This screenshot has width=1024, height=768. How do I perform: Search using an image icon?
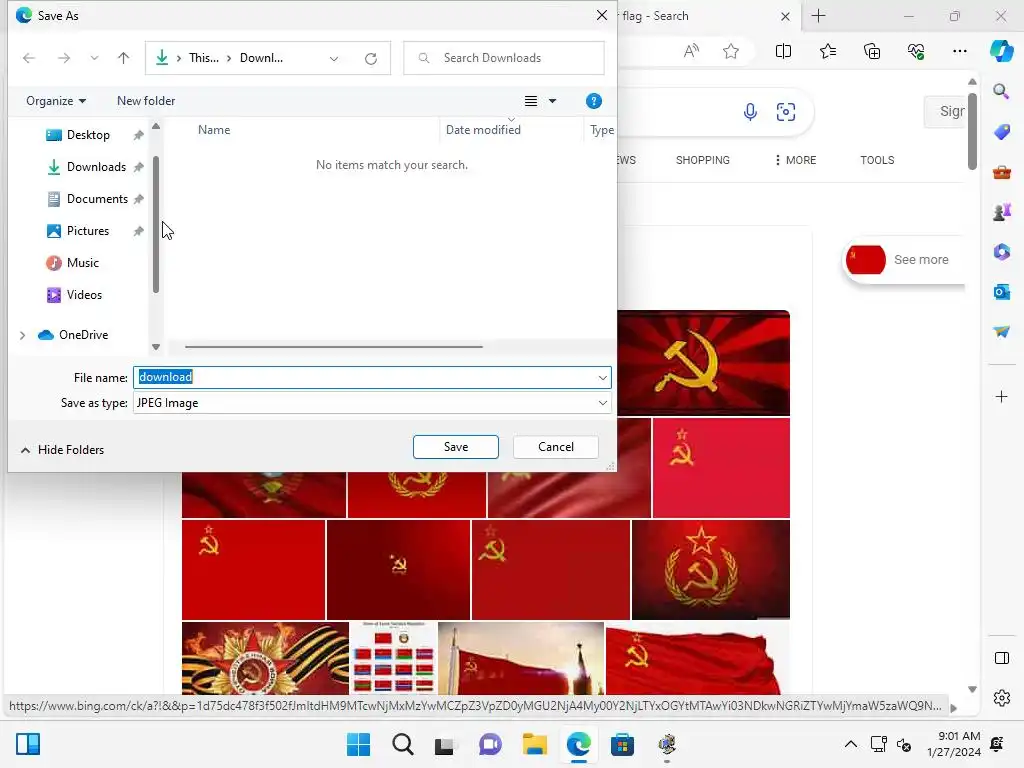click(x=786, y=112)
